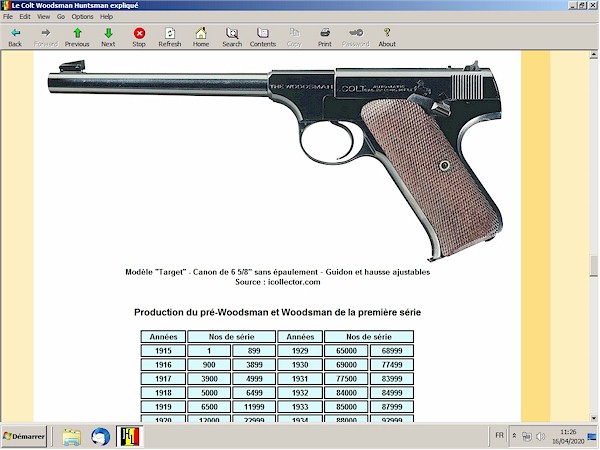Image resolution: width=600 pixels, height=450 pixels.
Task: Click the table cell 1933
Action: 300,406
